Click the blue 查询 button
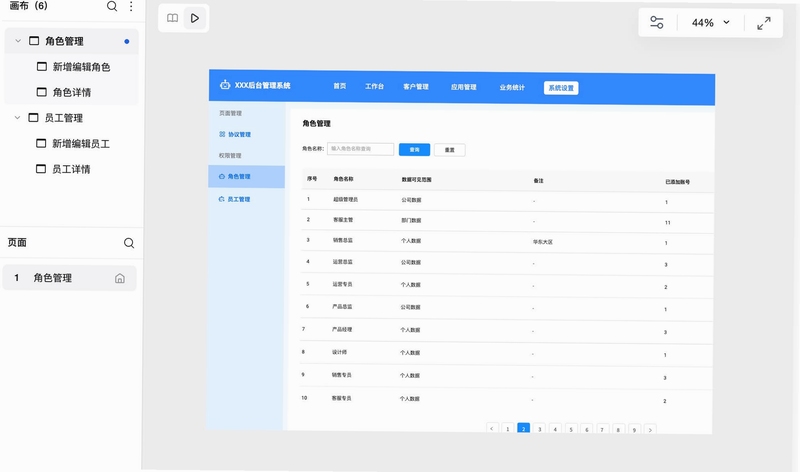 (414, 150)
